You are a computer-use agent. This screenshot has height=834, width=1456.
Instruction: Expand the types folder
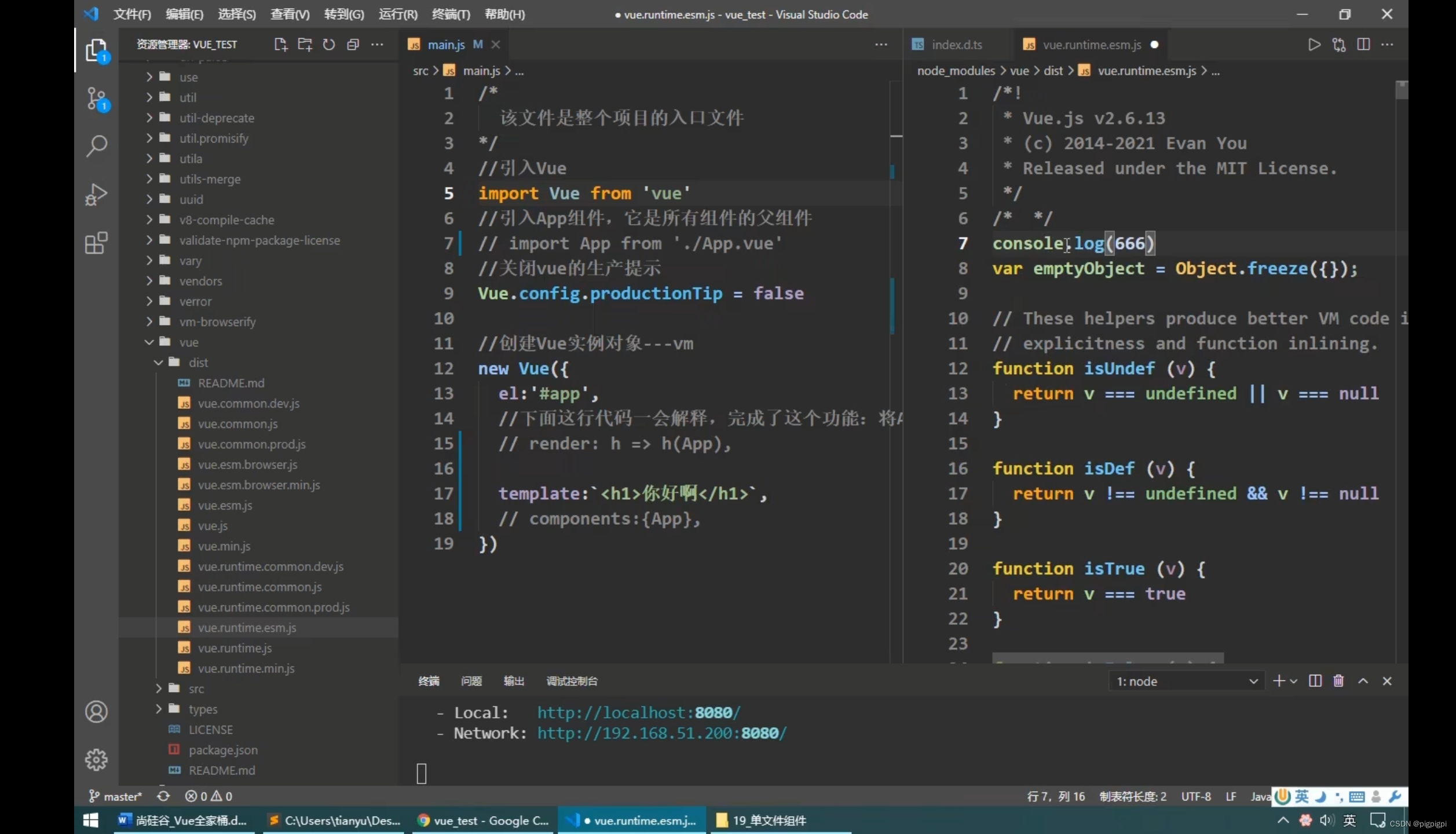tap(159, 709)
